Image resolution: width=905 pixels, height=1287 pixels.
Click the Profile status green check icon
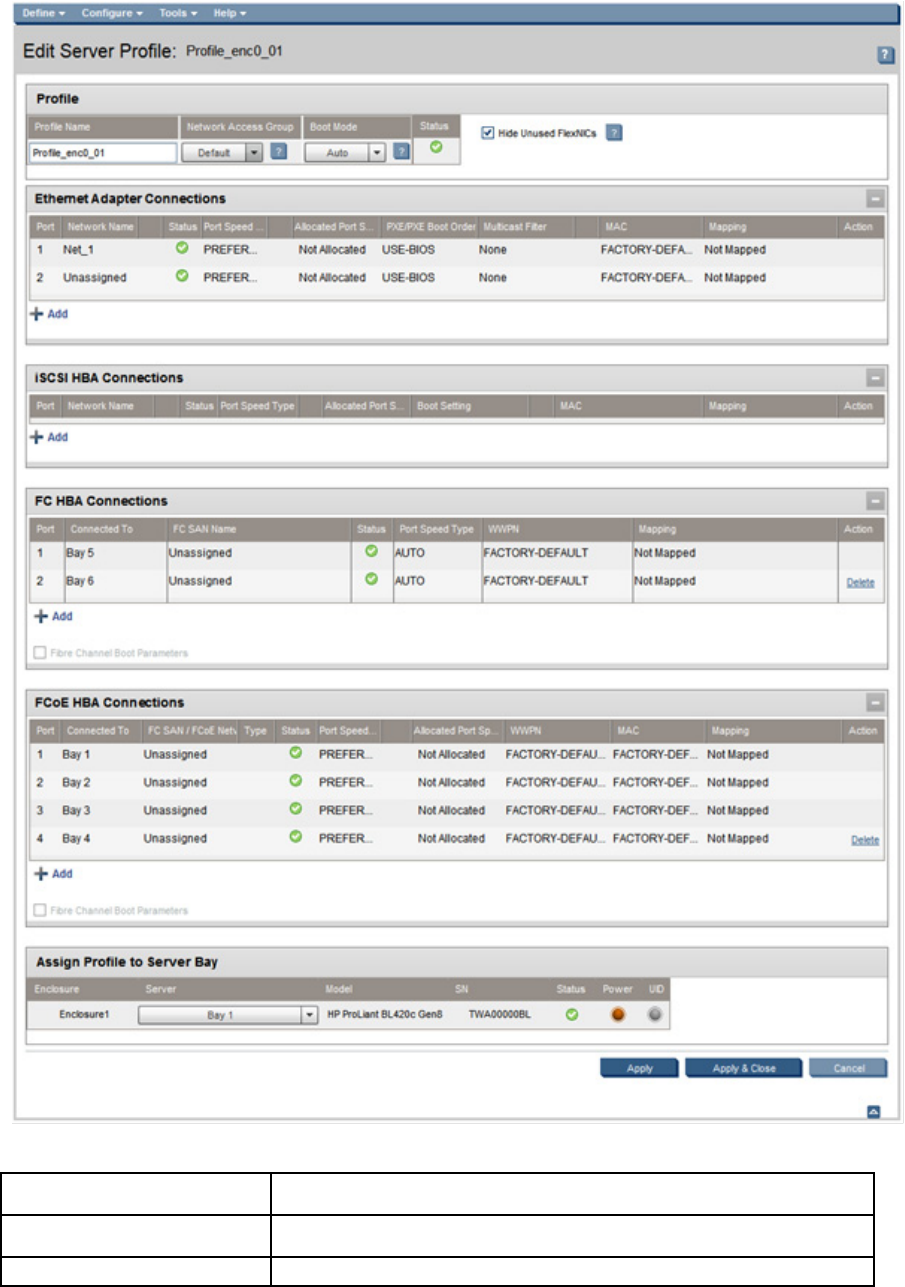pyautogui.click(x=436, y=147)
